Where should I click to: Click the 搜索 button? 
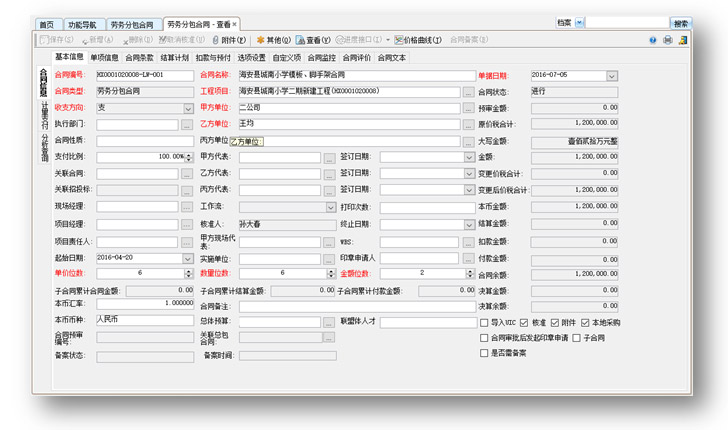(x=681, y=23)
